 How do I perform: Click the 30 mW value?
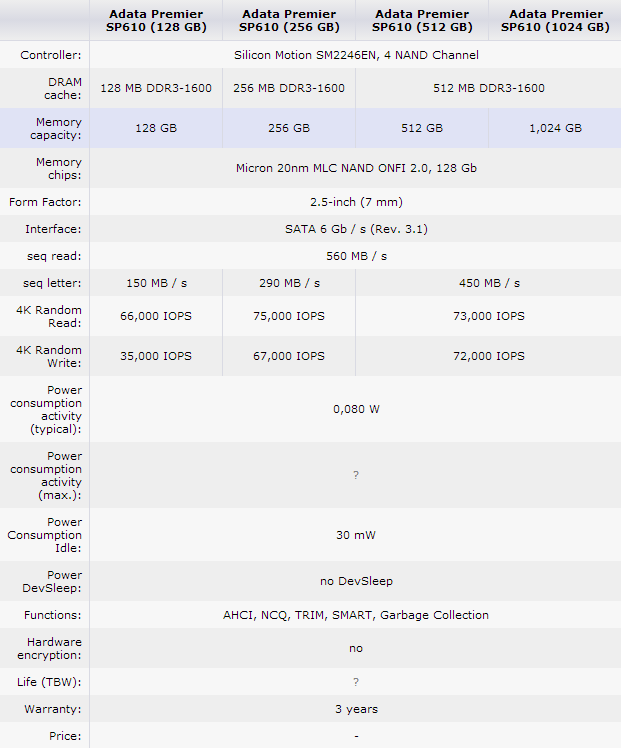coord(356,535)
